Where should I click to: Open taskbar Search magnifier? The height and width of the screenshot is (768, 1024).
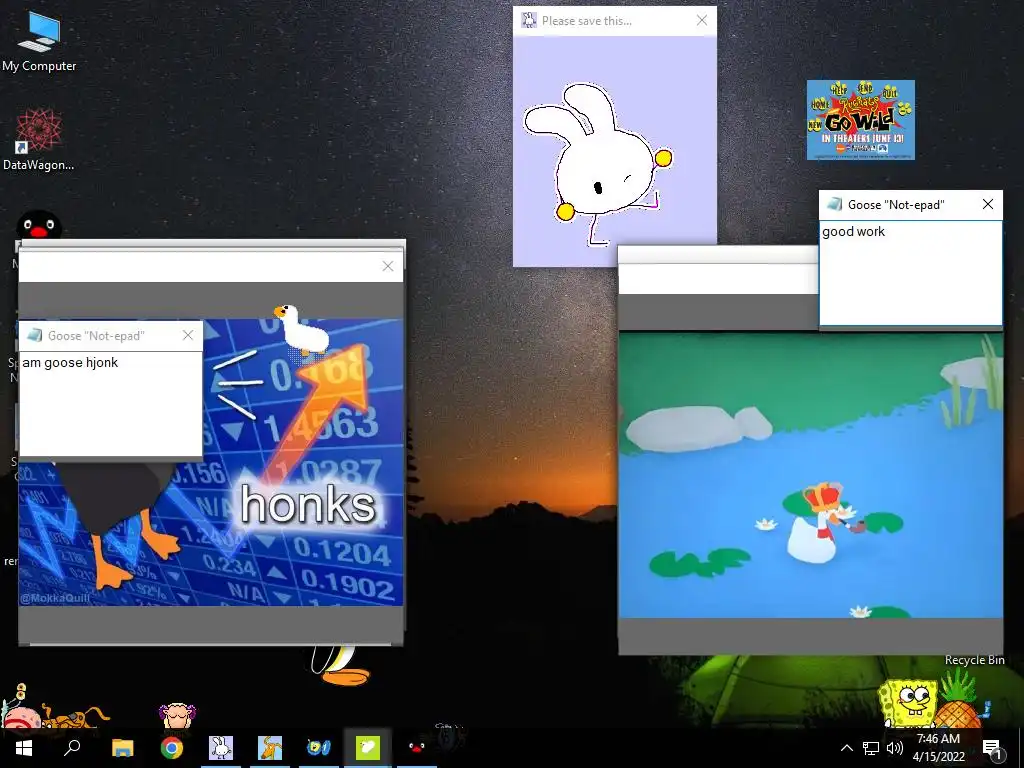(72, 748)
